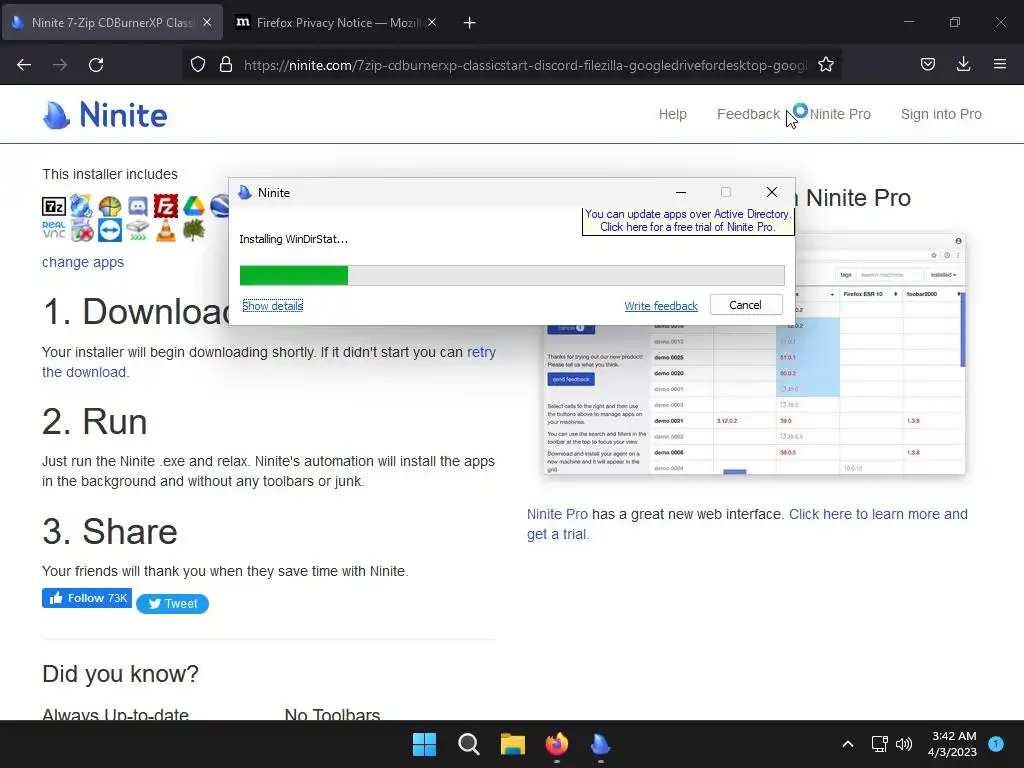The image size is (1024, 768).
Task: Click the '2. Run' heading
Action: (95, 422)
